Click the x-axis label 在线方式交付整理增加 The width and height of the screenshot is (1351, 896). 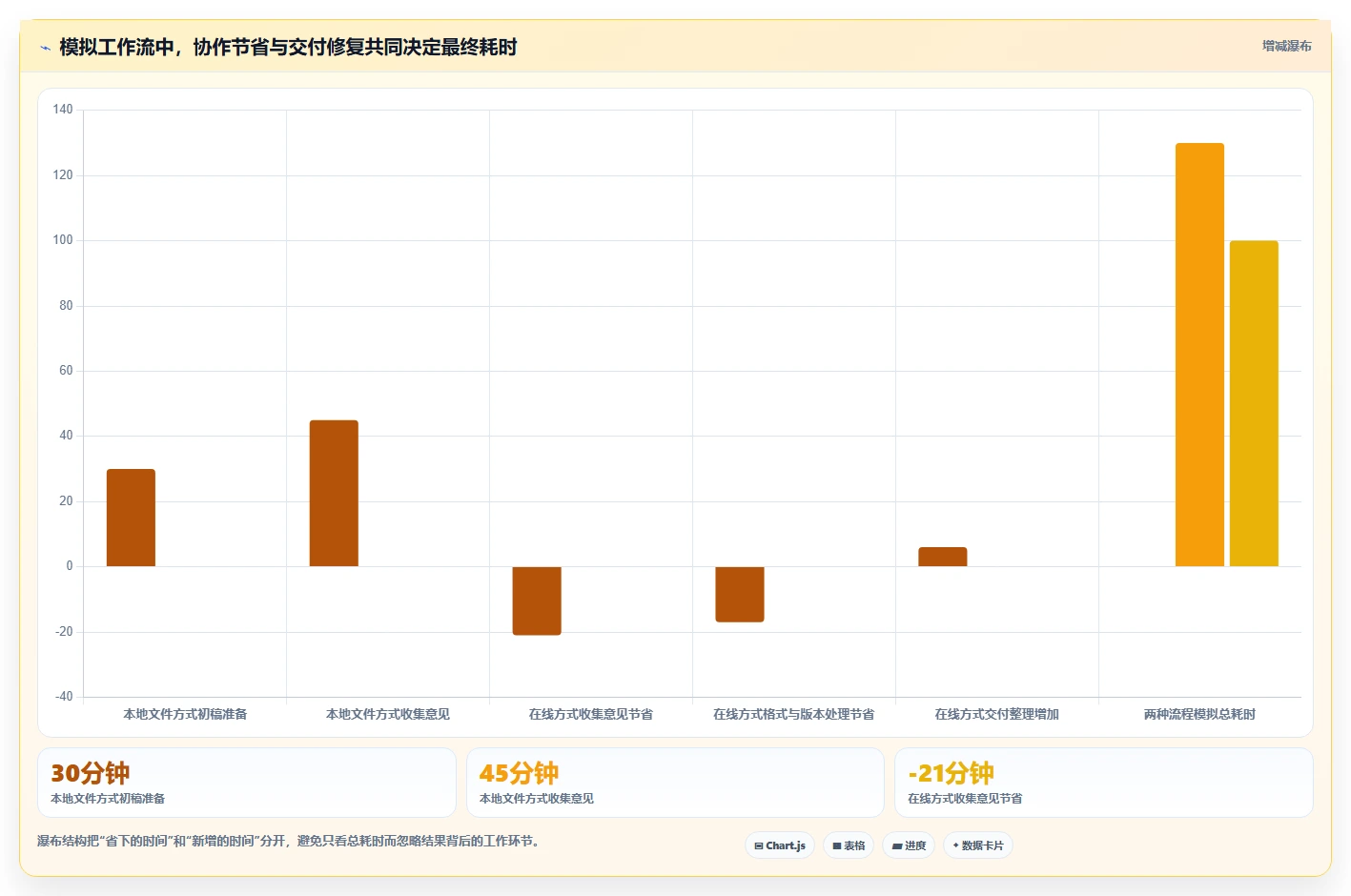coord(997,714)
